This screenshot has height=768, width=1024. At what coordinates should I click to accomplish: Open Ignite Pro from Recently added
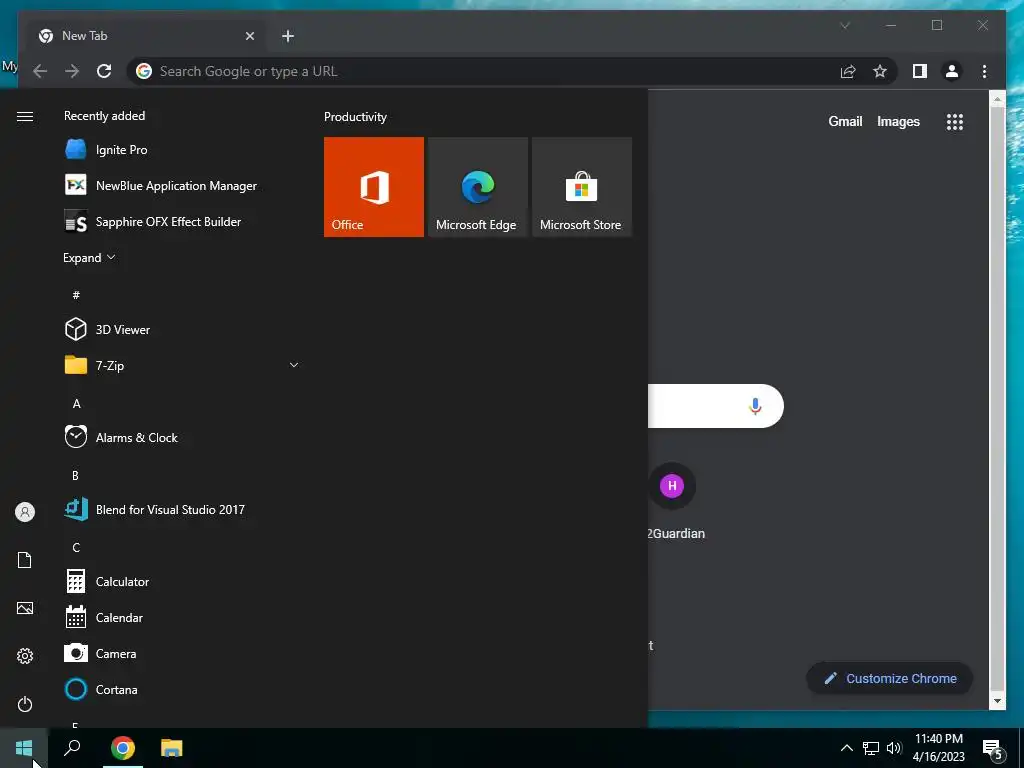[182, 150]
